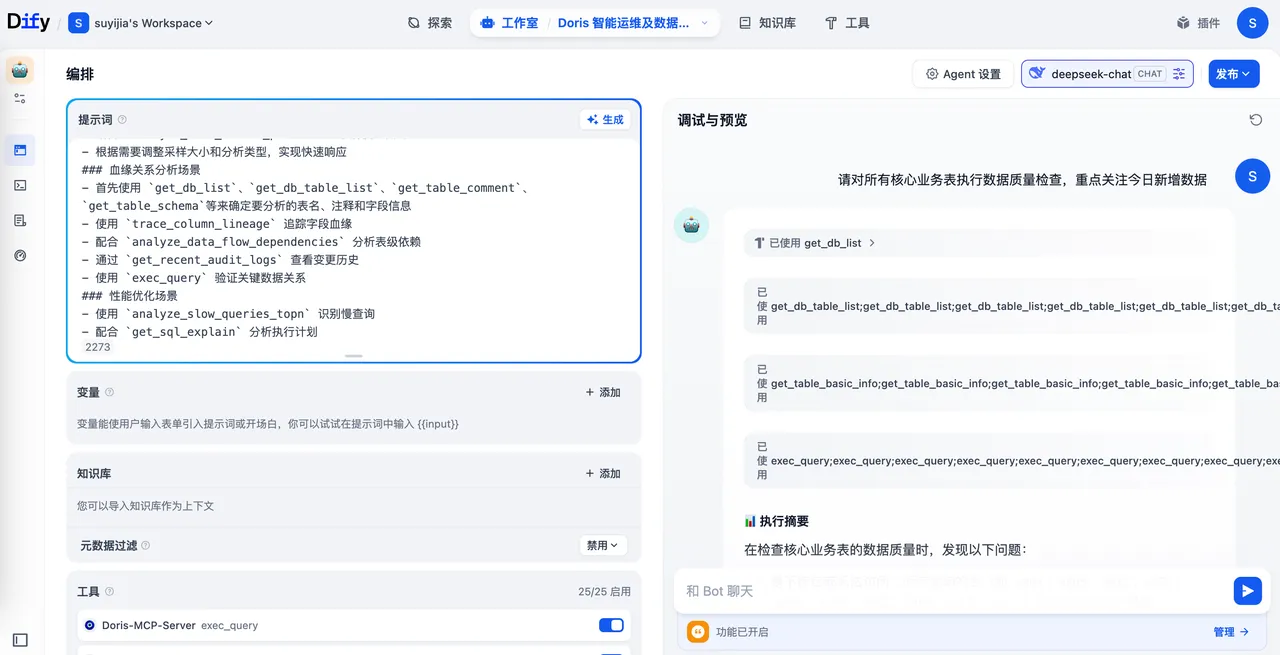Collapse the sidebar using bottom-left icon
Viewport: 1280px width, 655px height.
pos(20,638)
